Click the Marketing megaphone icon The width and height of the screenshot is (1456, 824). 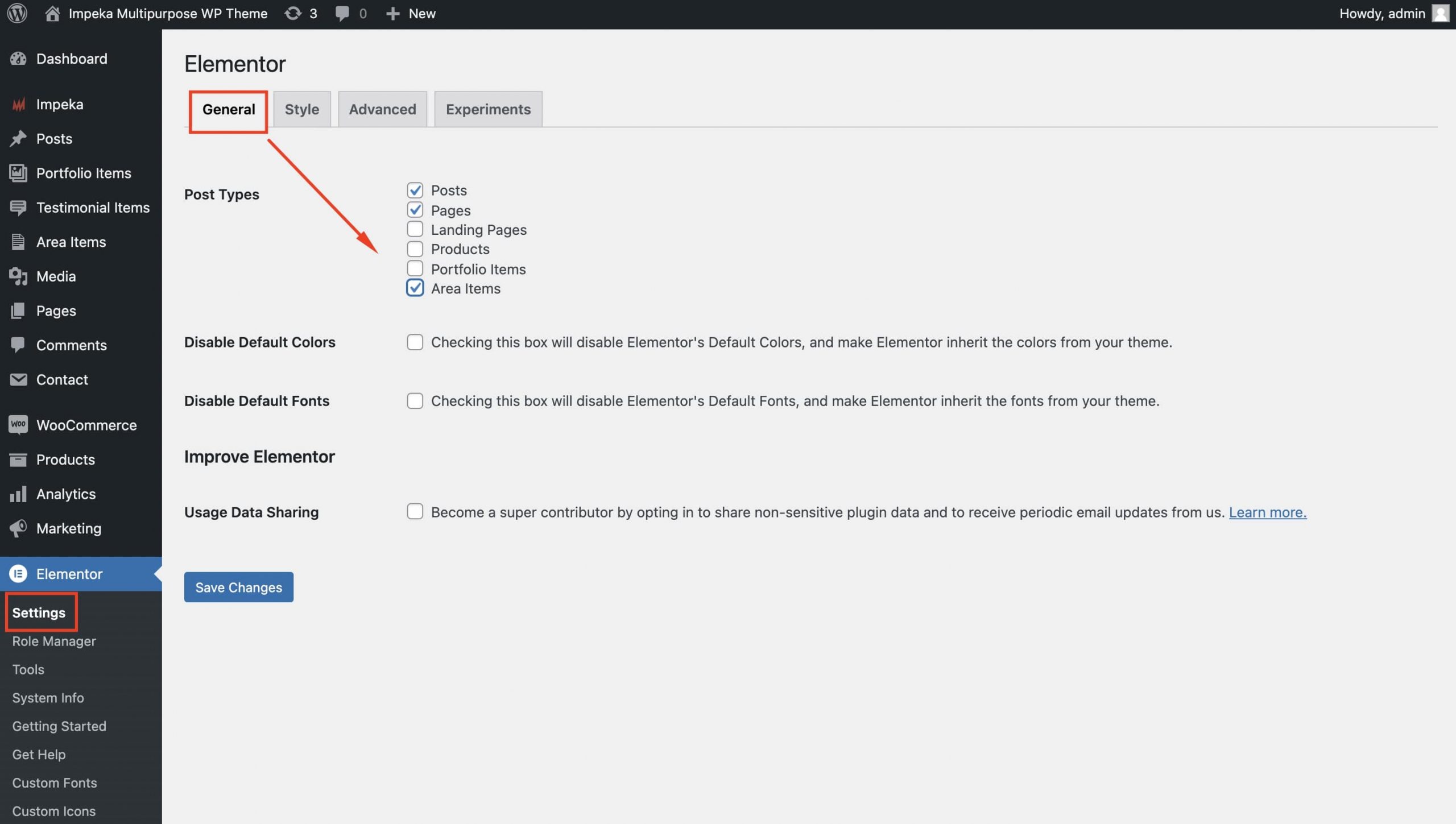tap(18, 528)
